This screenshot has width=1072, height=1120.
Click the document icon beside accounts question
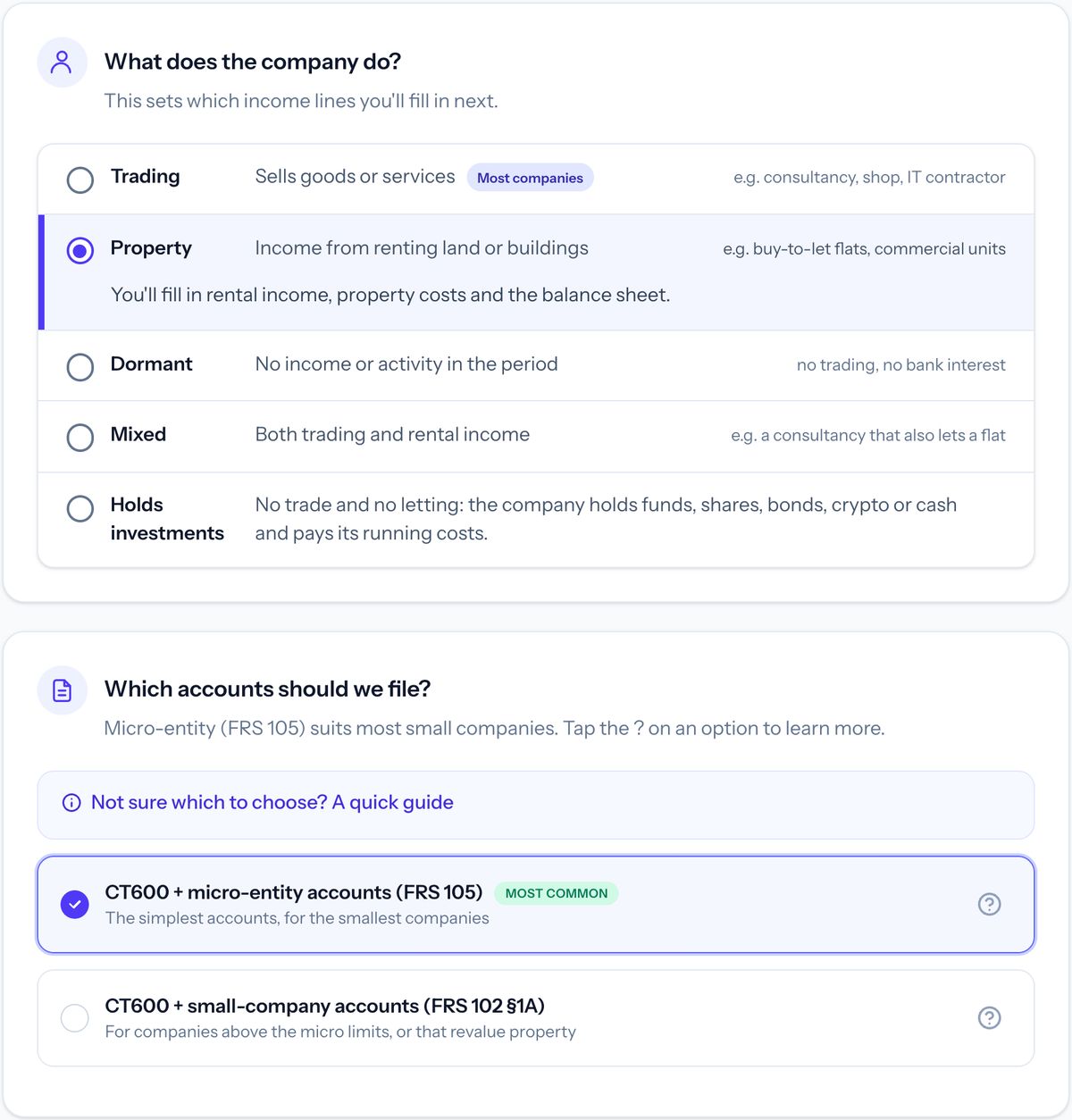pos(62,690)
